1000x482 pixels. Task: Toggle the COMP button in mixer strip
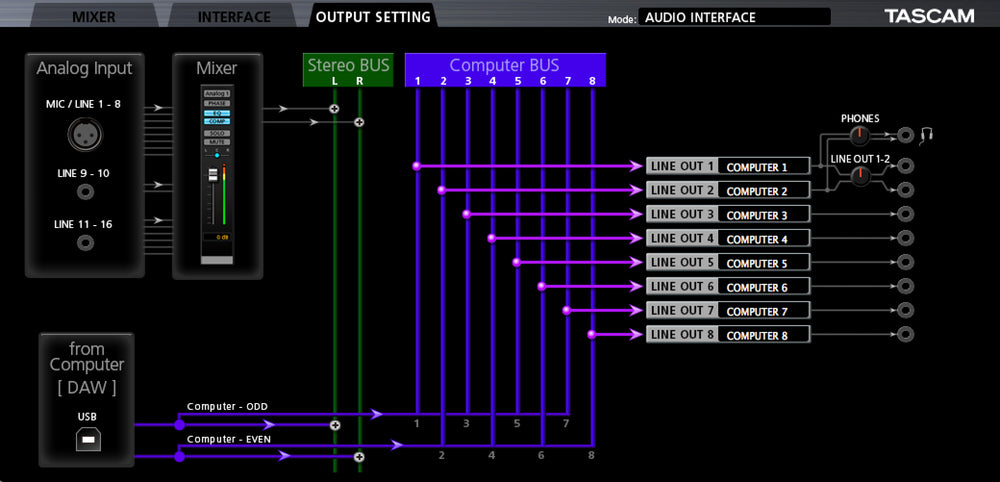coord(216,122)
